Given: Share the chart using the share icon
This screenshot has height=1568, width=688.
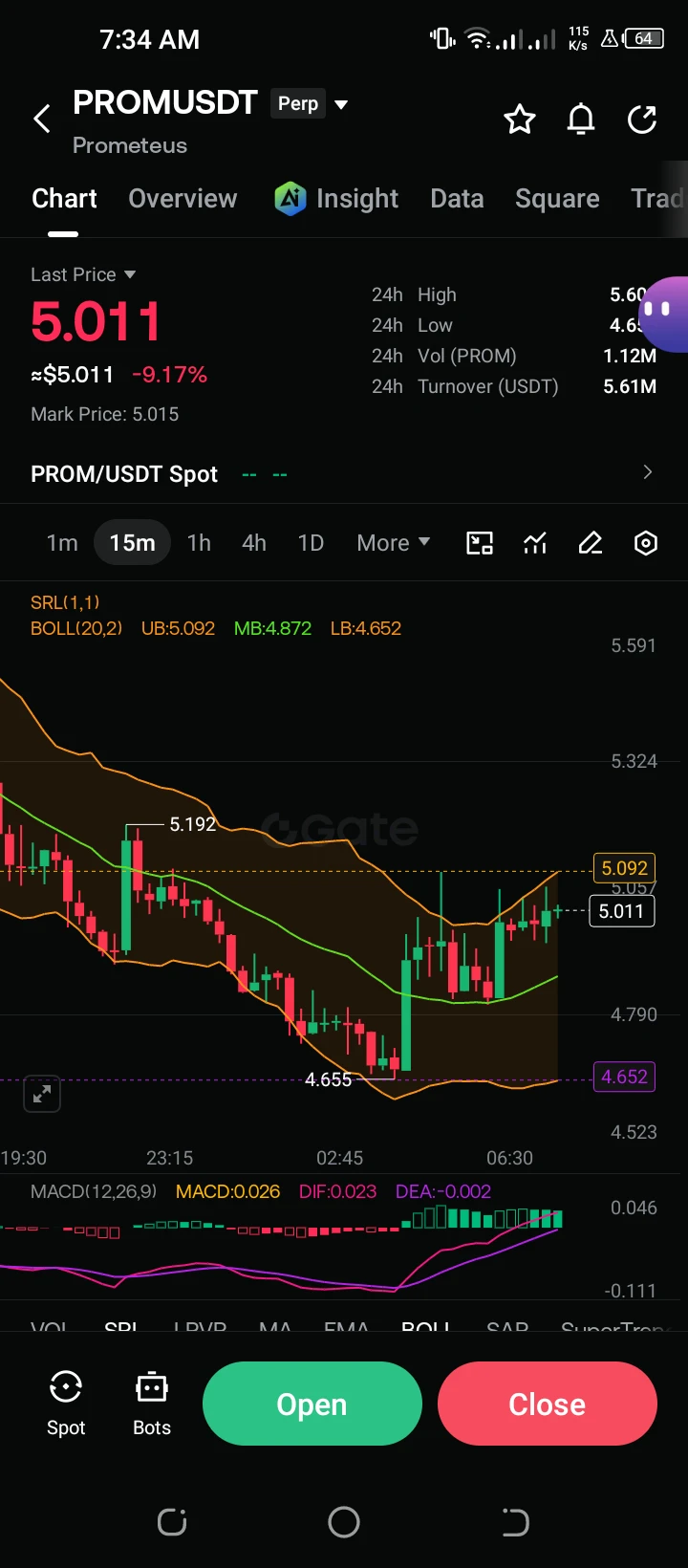Looking at the screenshot, I should (642, 120).
